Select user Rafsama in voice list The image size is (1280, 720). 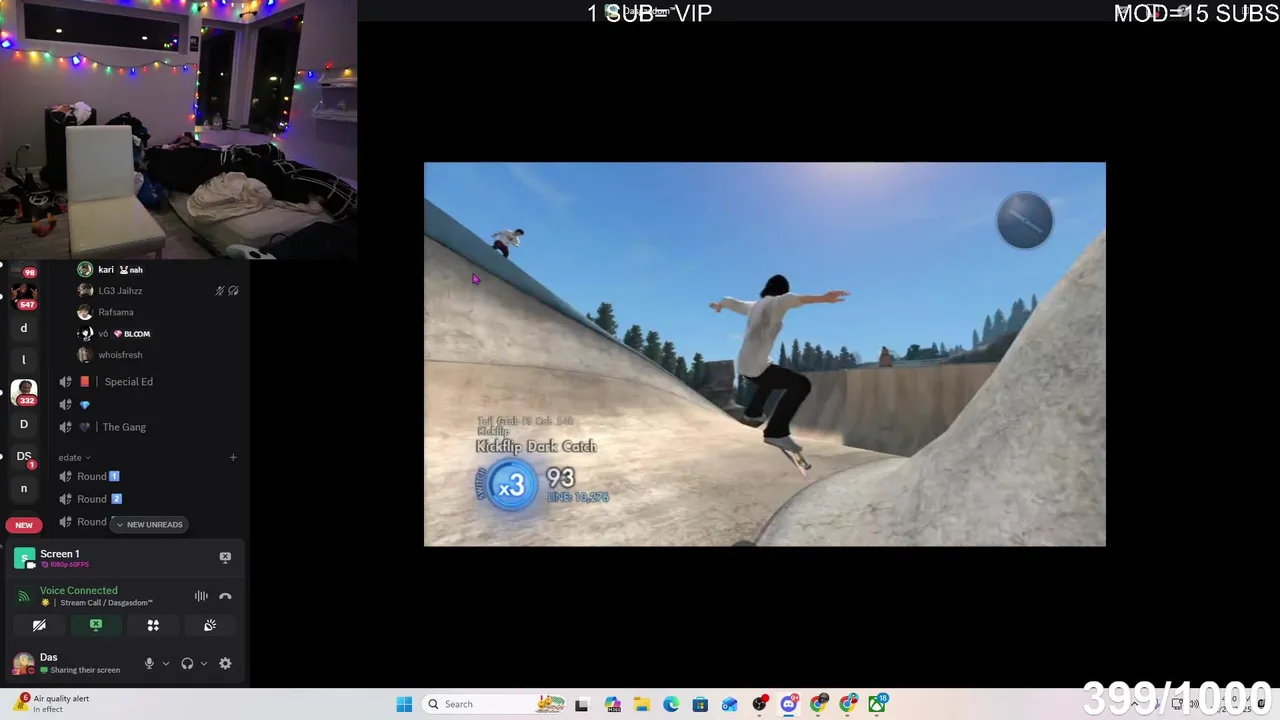pos(115,312)
